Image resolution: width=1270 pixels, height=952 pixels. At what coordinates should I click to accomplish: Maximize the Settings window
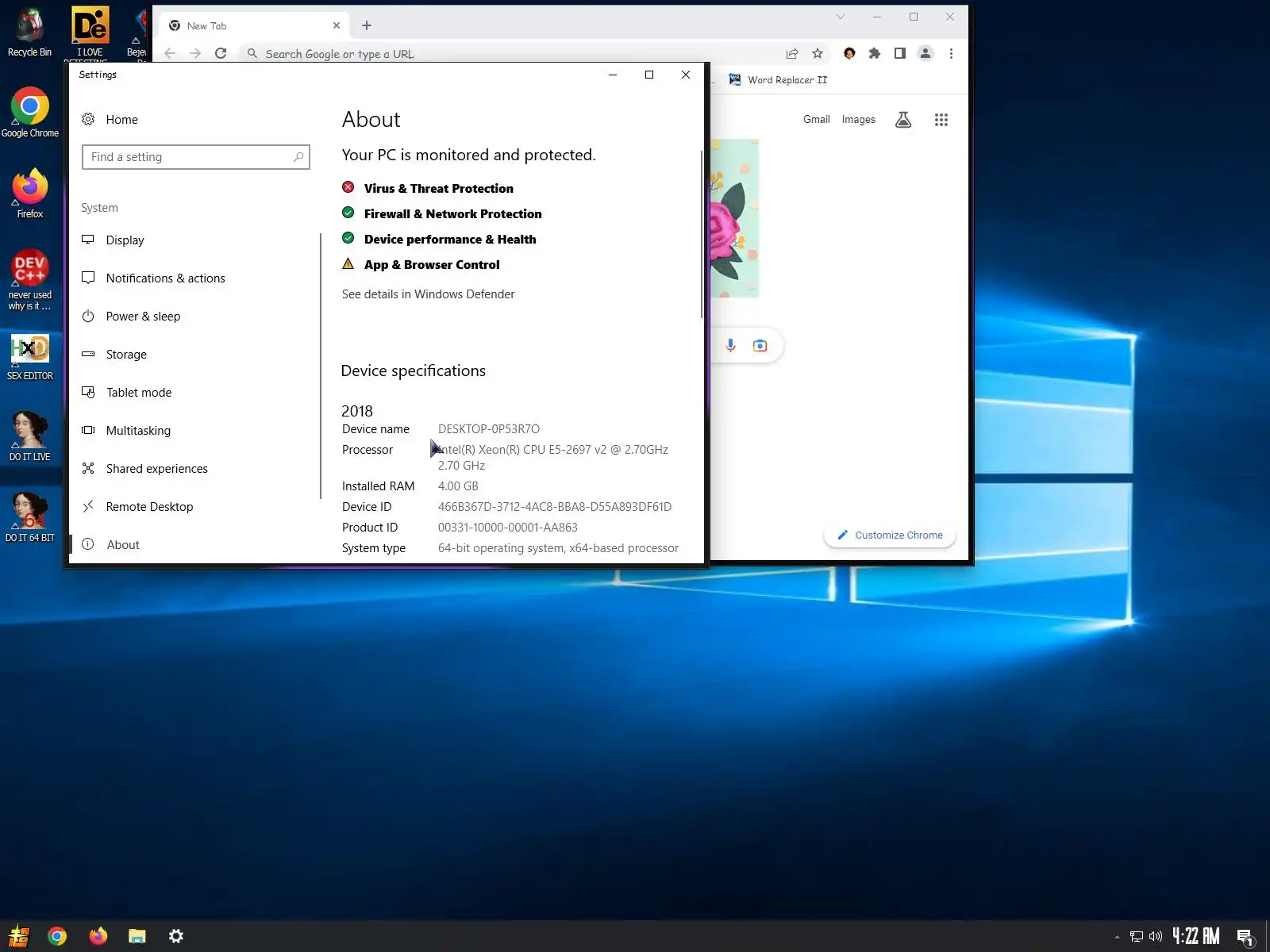649,75
